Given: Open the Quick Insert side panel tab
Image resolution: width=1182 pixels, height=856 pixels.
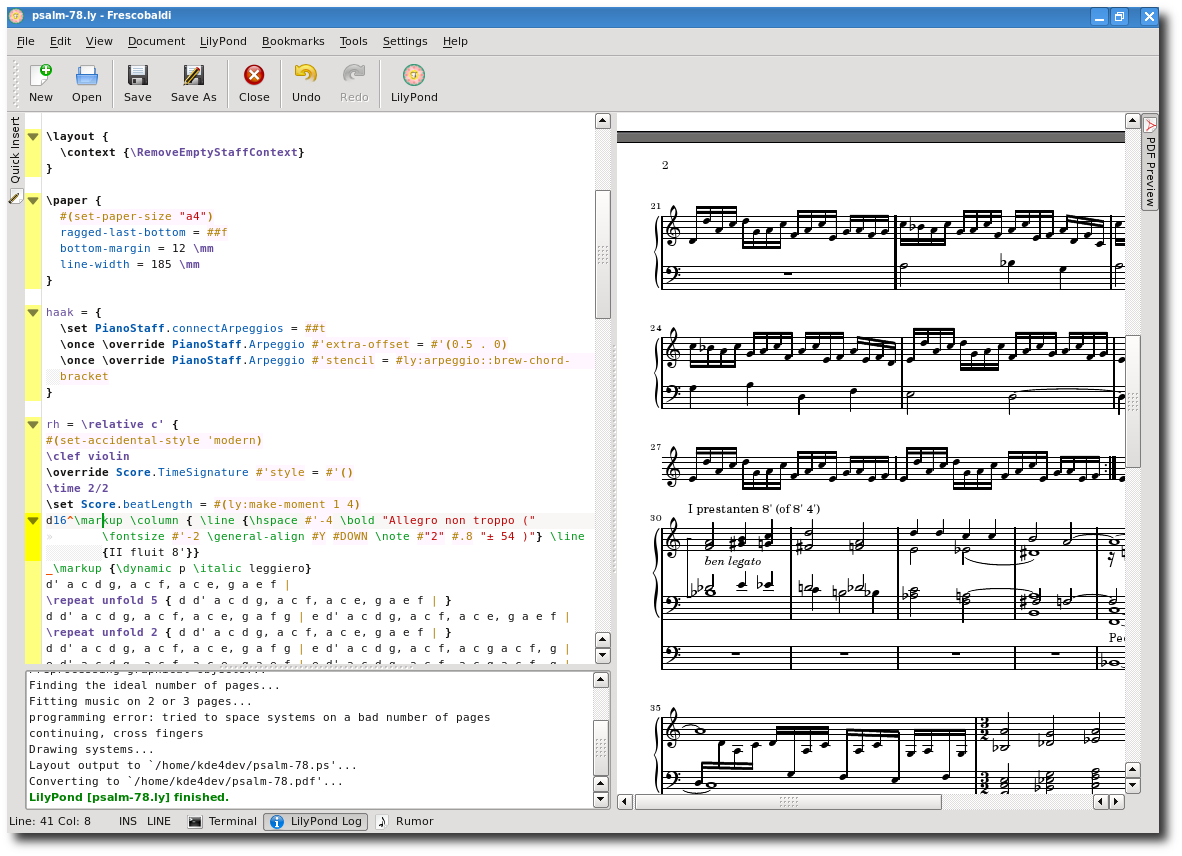Looking at the screenshot, I should tap(15, 150).
